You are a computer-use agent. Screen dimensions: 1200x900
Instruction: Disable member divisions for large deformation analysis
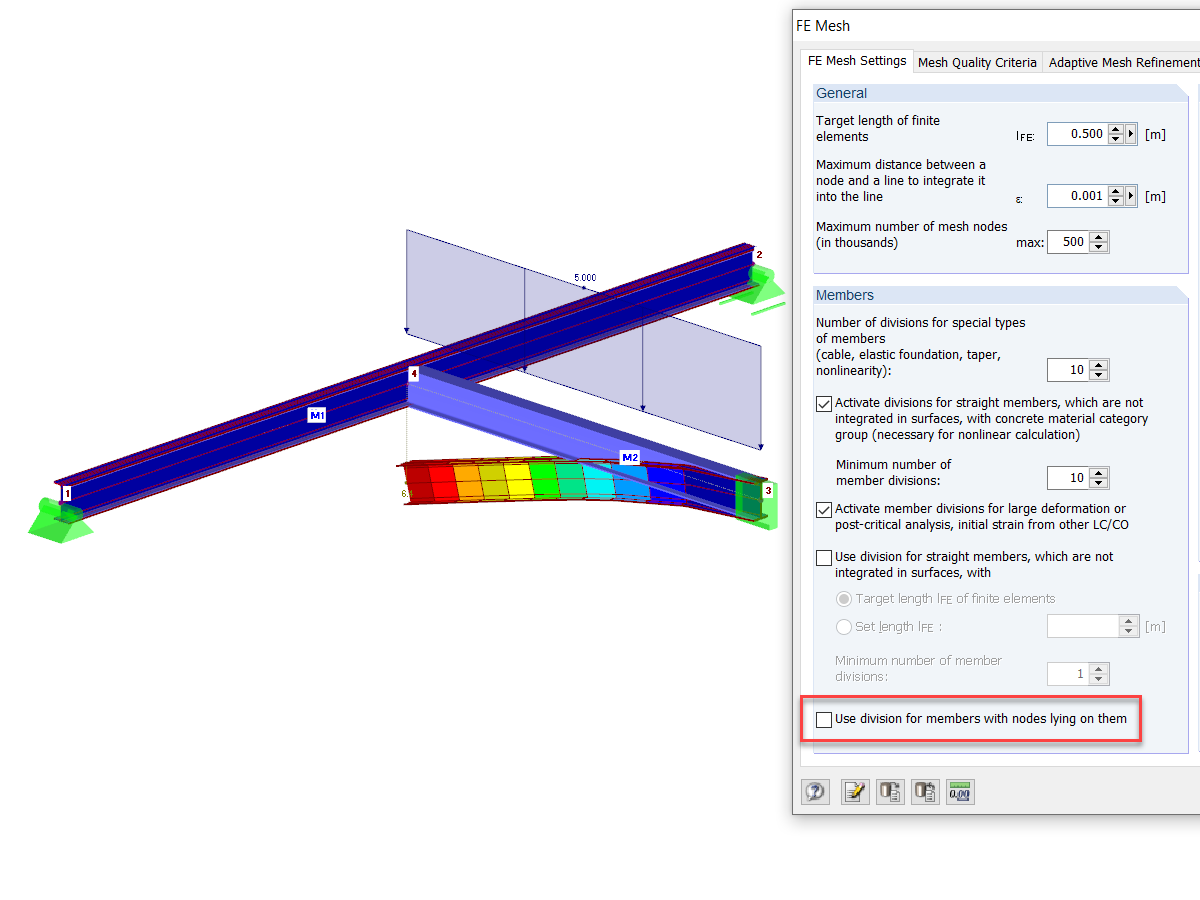point(823,509)
